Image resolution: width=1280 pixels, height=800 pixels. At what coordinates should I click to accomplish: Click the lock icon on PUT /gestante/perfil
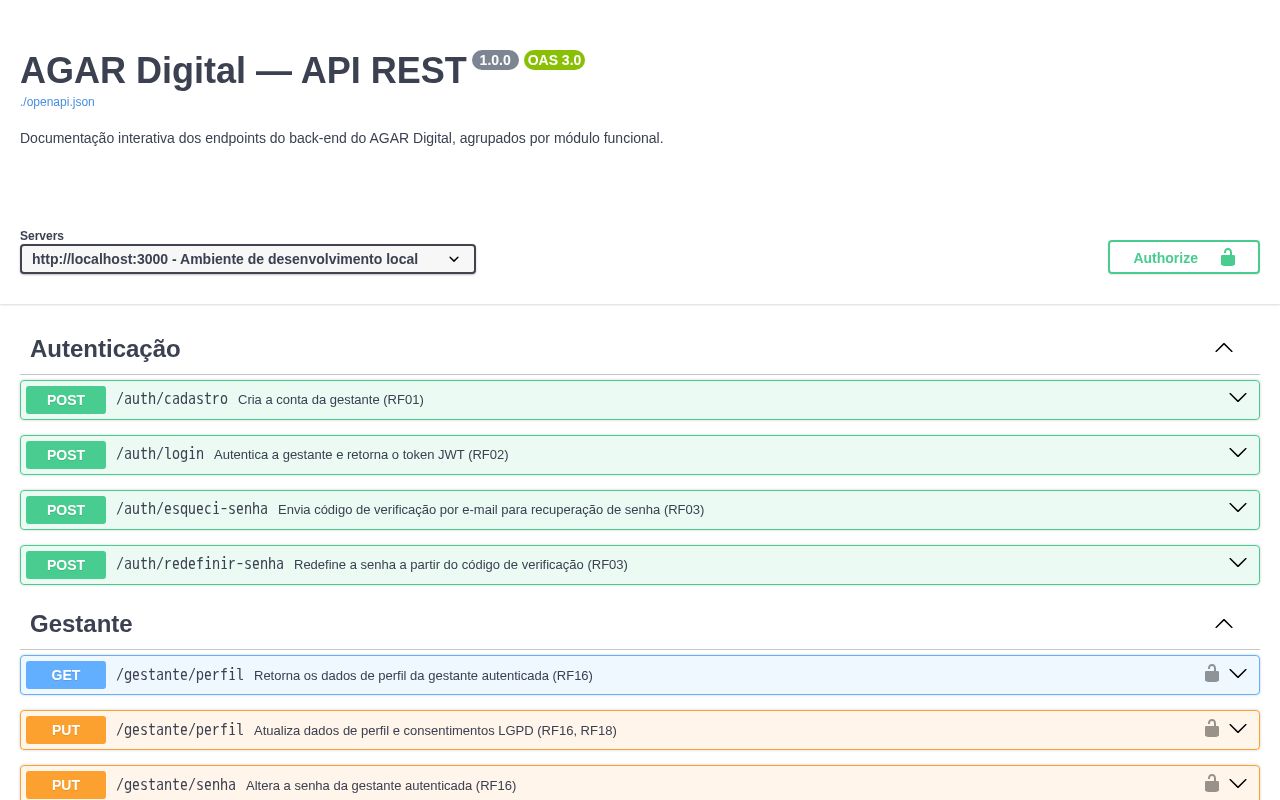(x=1212, y=729)
